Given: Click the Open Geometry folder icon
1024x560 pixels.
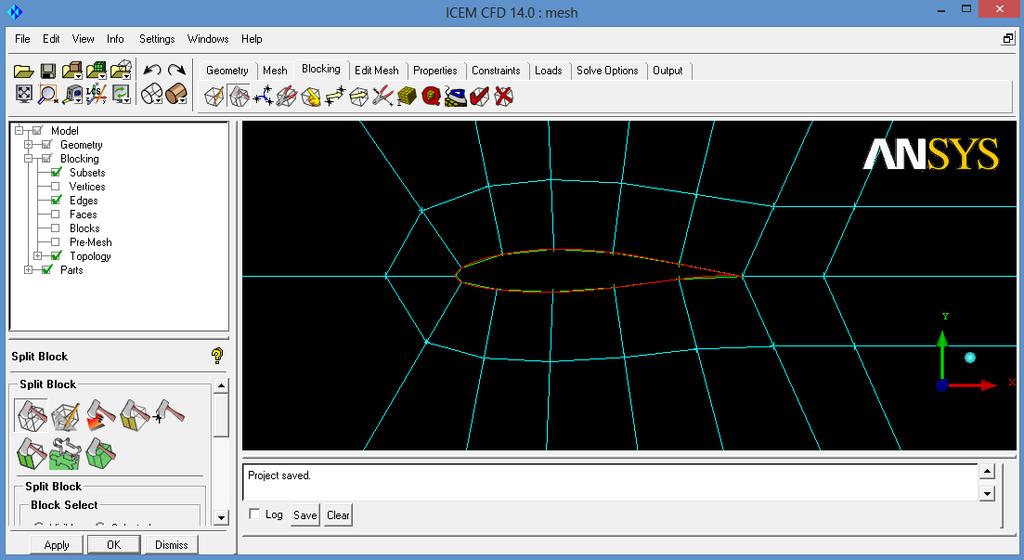Looking at the screenshot, I should 72,70.
